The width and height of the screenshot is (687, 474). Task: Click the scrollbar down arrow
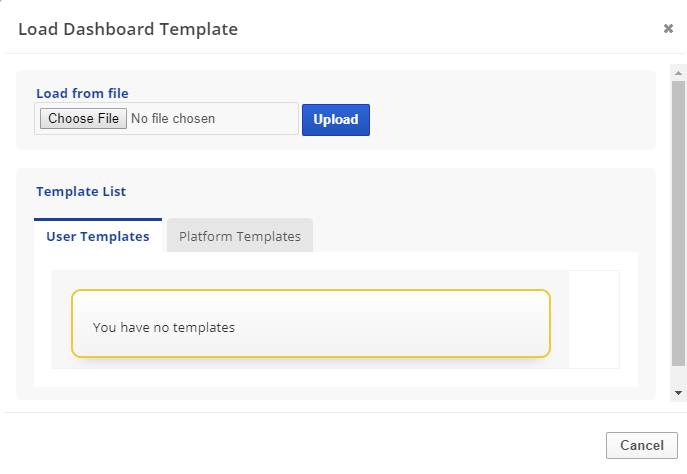tap(678, 393)
